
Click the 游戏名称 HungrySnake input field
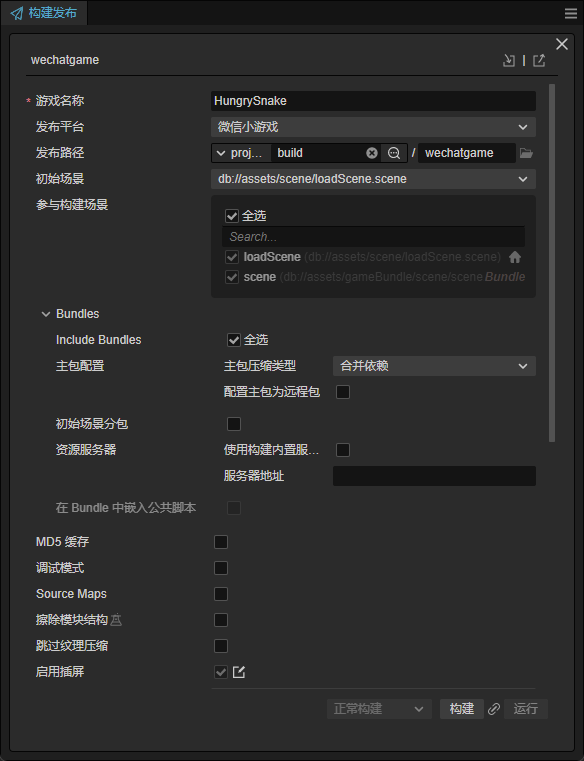tap(373, 101)
